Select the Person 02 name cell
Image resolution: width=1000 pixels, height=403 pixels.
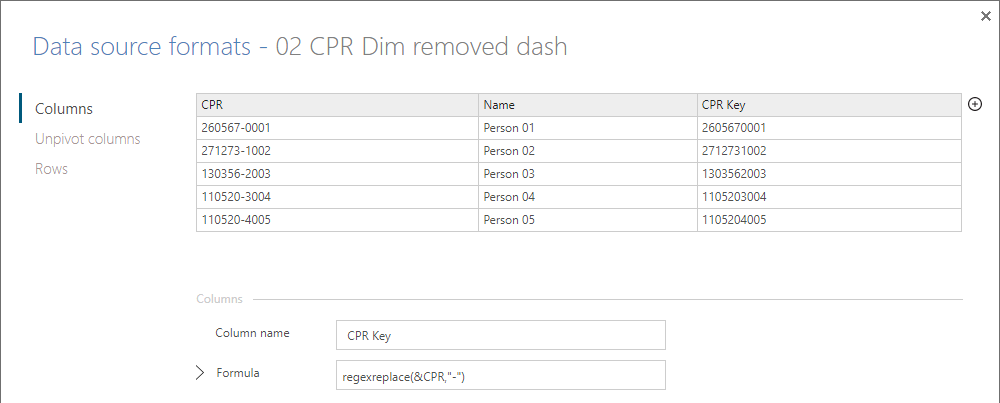(588, 151)
